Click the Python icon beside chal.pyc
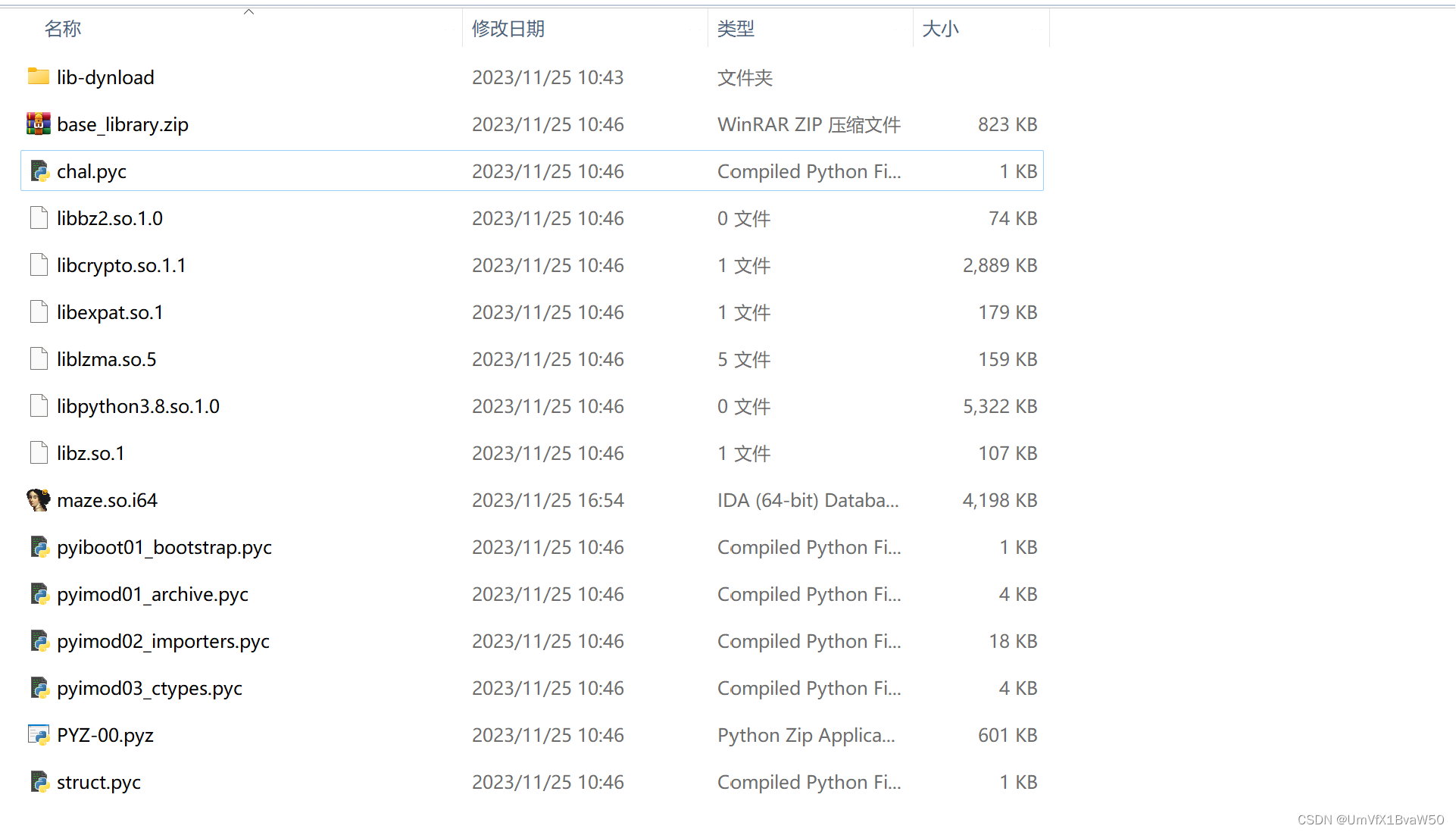This screenshot has width=1456, height=832. [x=39, y=170]
